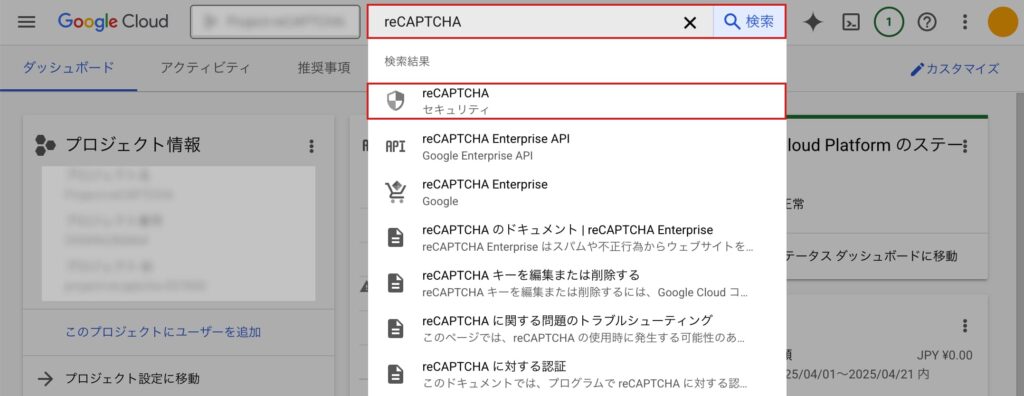Open reCAPTCHA のドキュメント result
Viewport: 1024px width, 396px height.
click(577, 238)
